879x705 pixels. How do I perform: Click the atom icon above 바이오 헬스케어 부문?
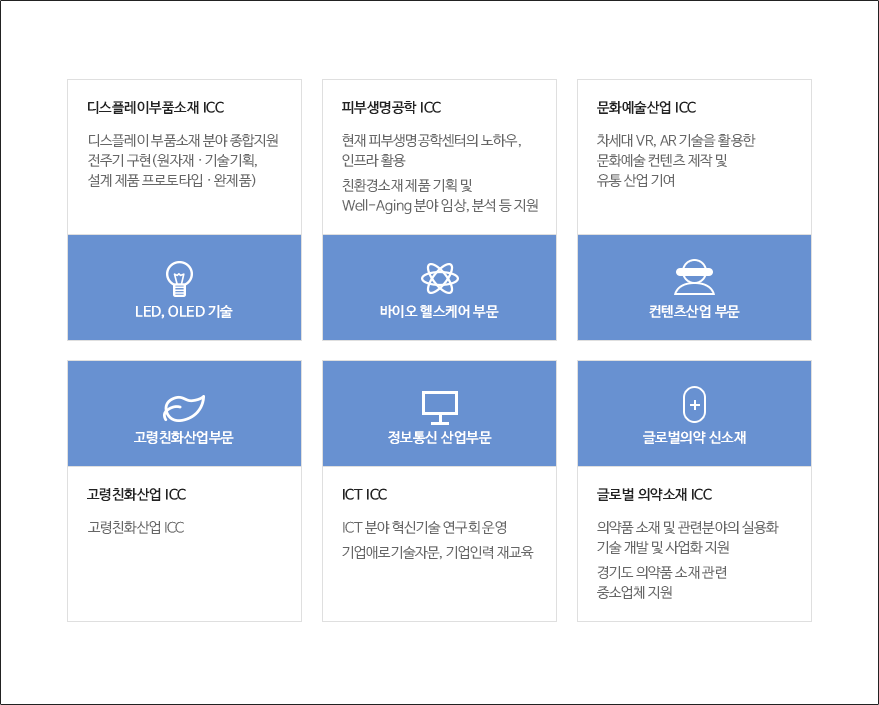(440, 279)
